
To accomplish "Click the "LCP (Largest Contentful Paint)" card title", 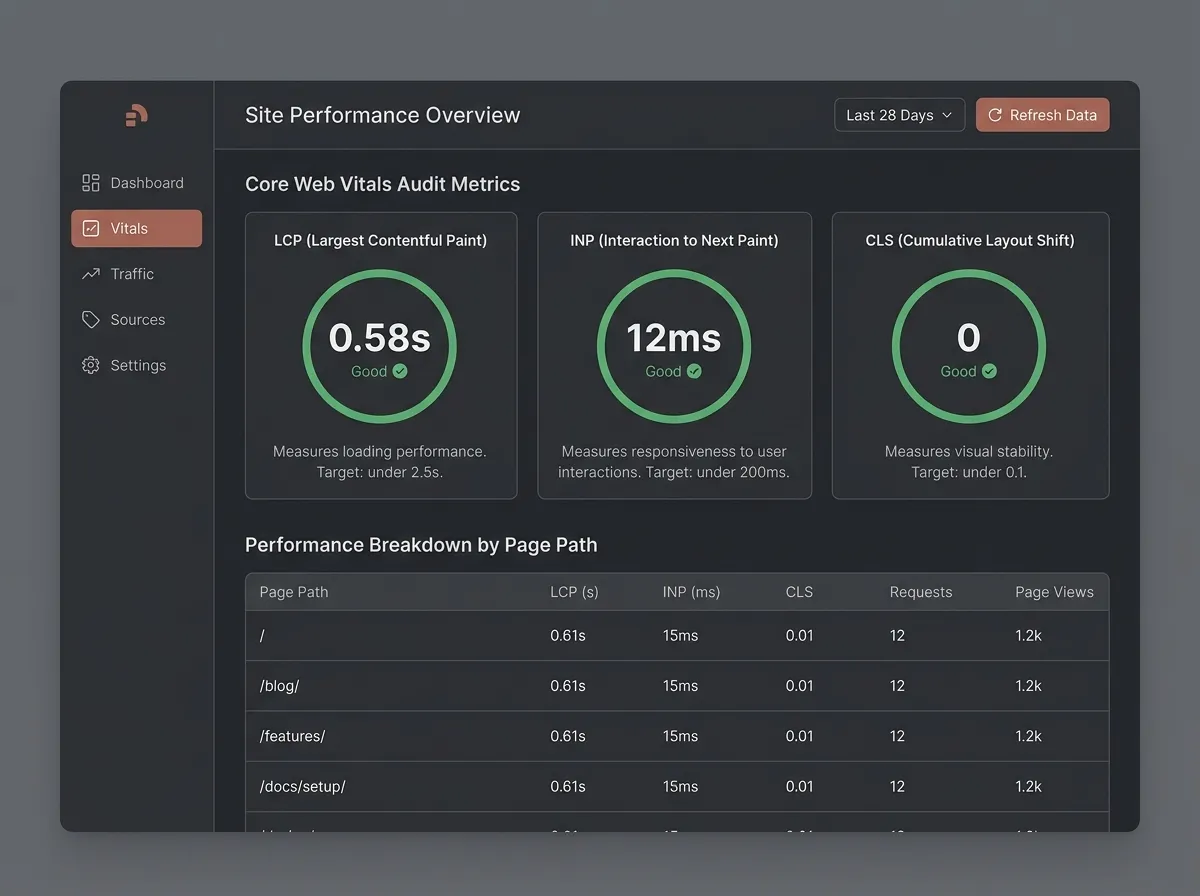I will tap(380, 240).
